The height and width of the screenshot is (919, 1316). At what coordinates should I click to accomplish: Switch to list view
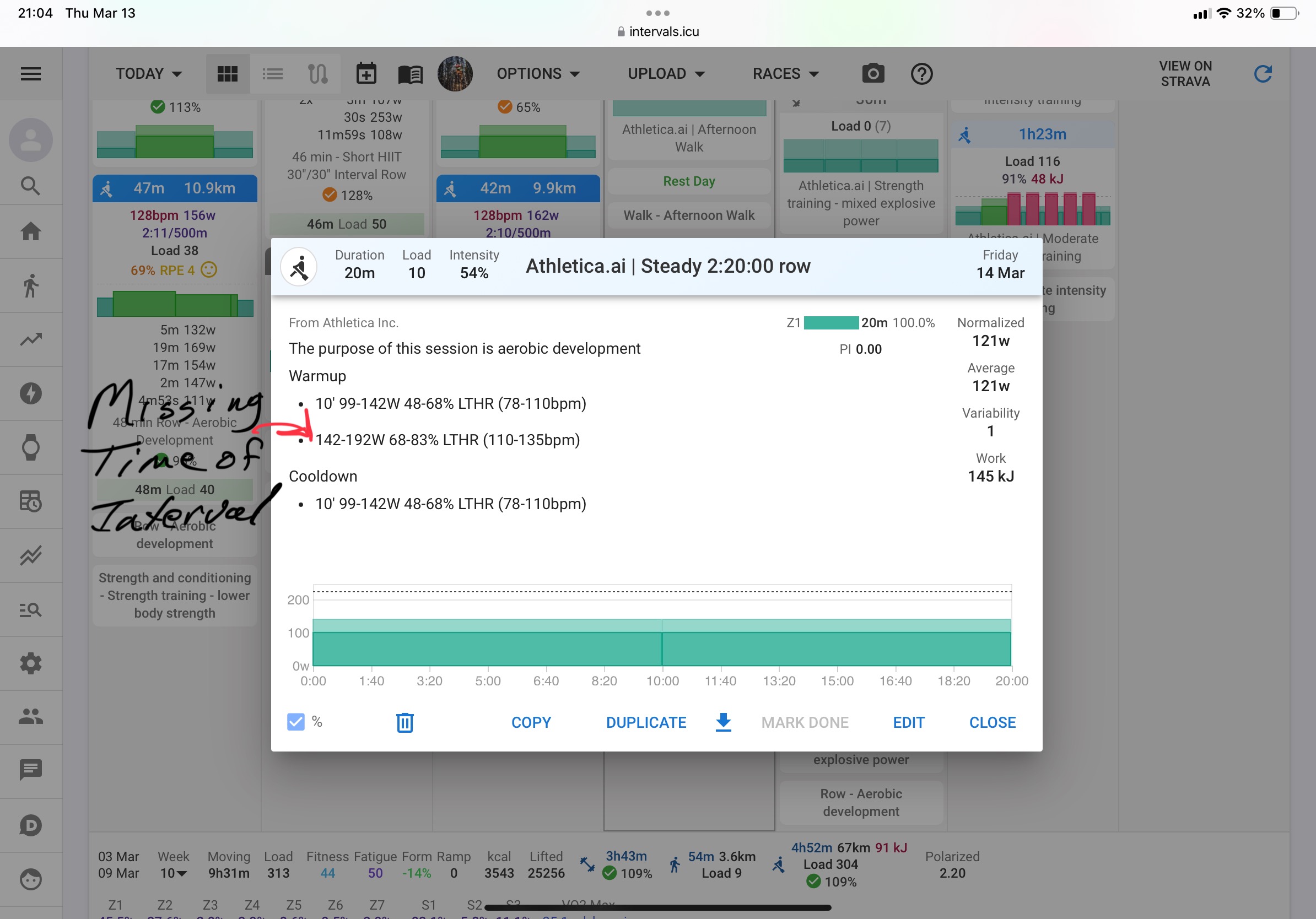[x=273, y=74]
